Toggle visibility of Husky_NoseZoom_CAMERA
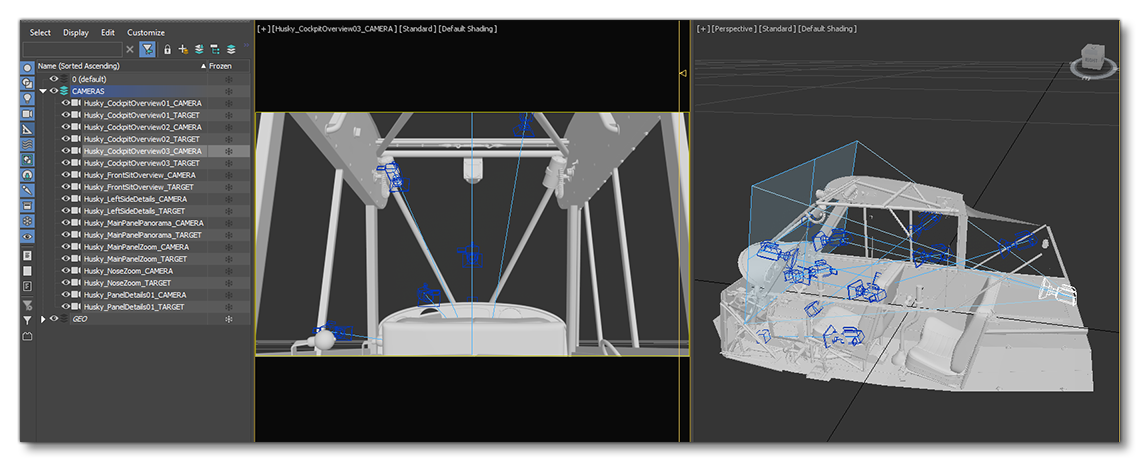The height and width of the screenshot is (462, 1140). coord(65,271)
